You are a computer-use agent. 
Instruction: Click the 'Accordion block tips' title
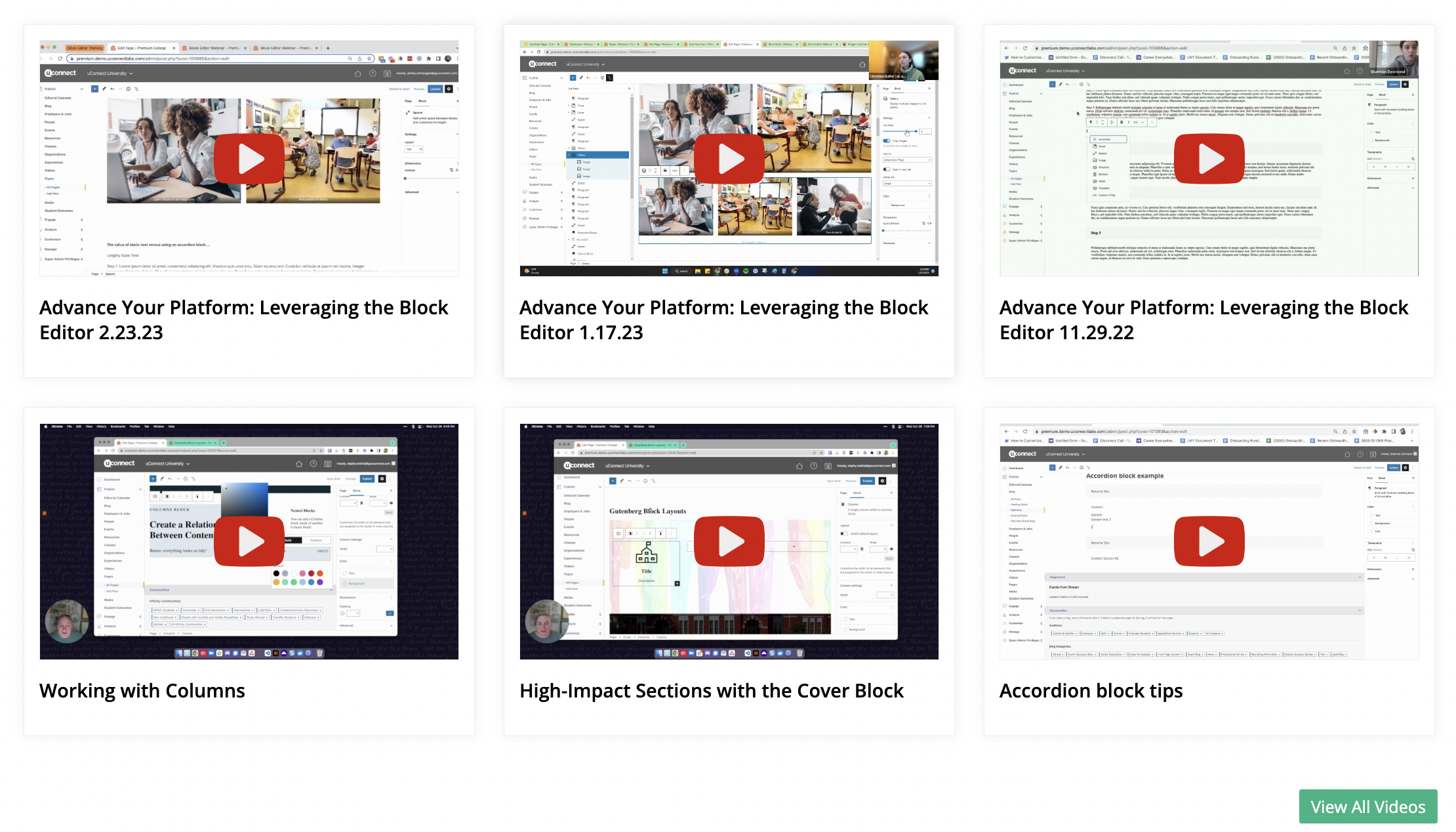(x=1091, y=690)
